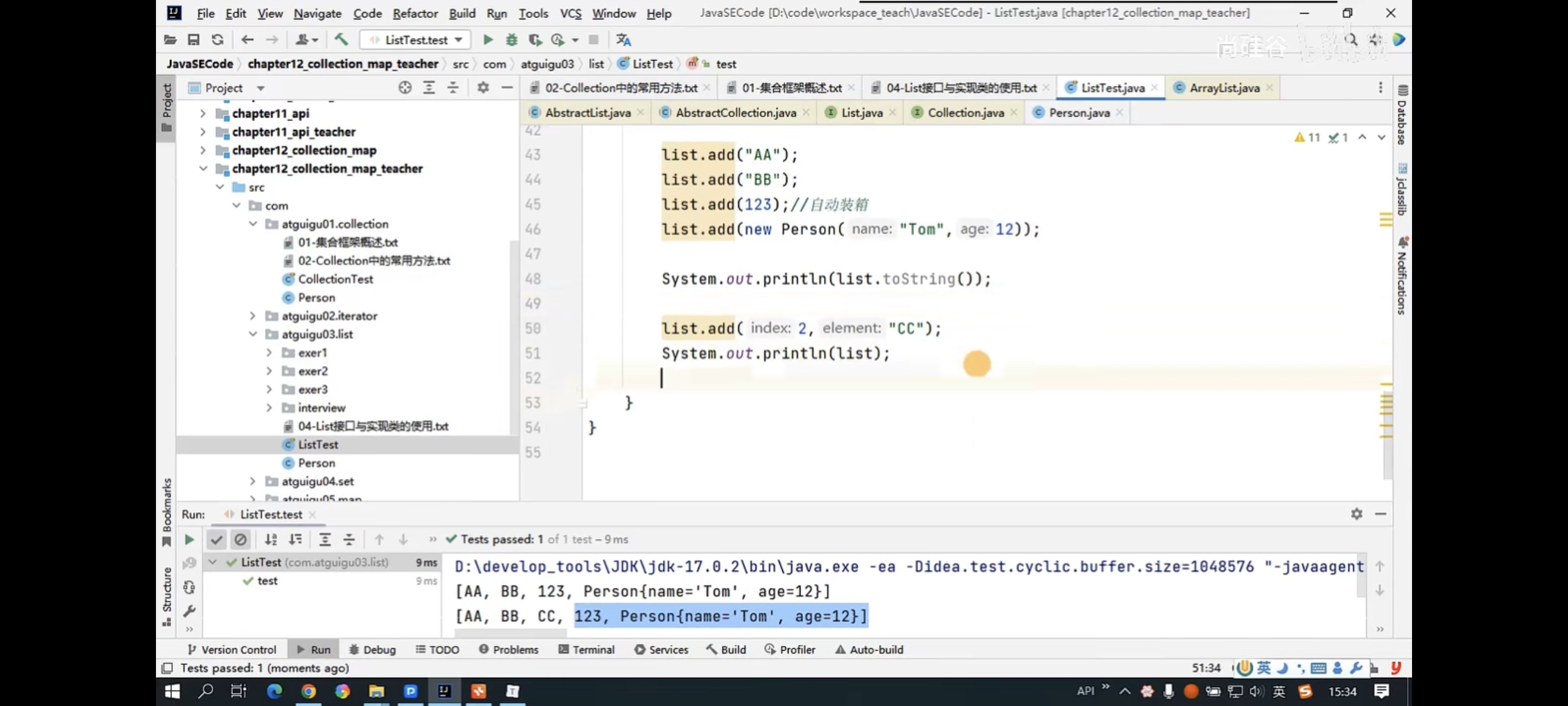Click the translate icon in toolbar
Screen dimensions: 1568x706
pos(623,39)
